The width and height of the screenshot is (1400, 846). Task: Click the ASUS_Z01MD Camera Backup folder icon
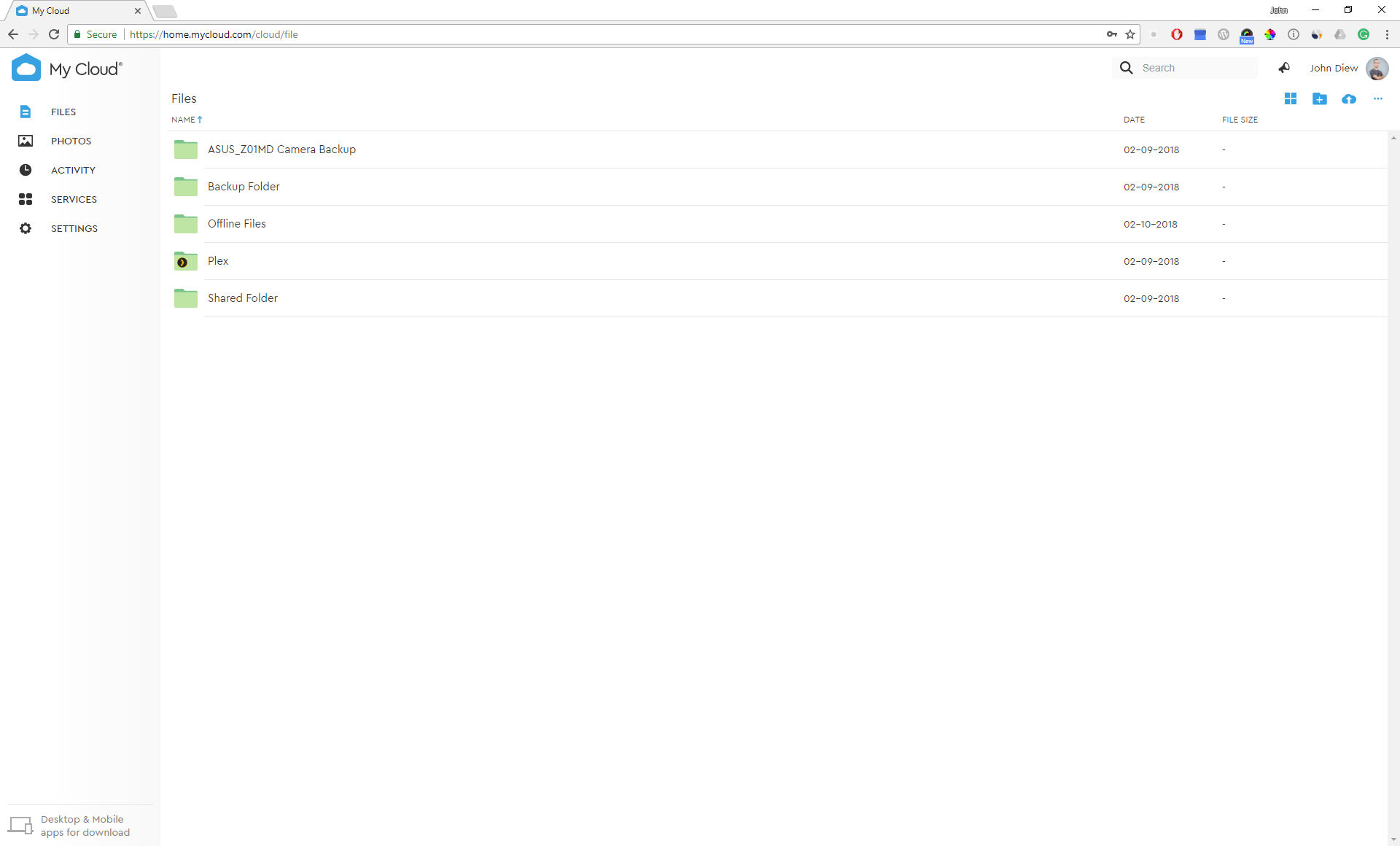[186, 150]
